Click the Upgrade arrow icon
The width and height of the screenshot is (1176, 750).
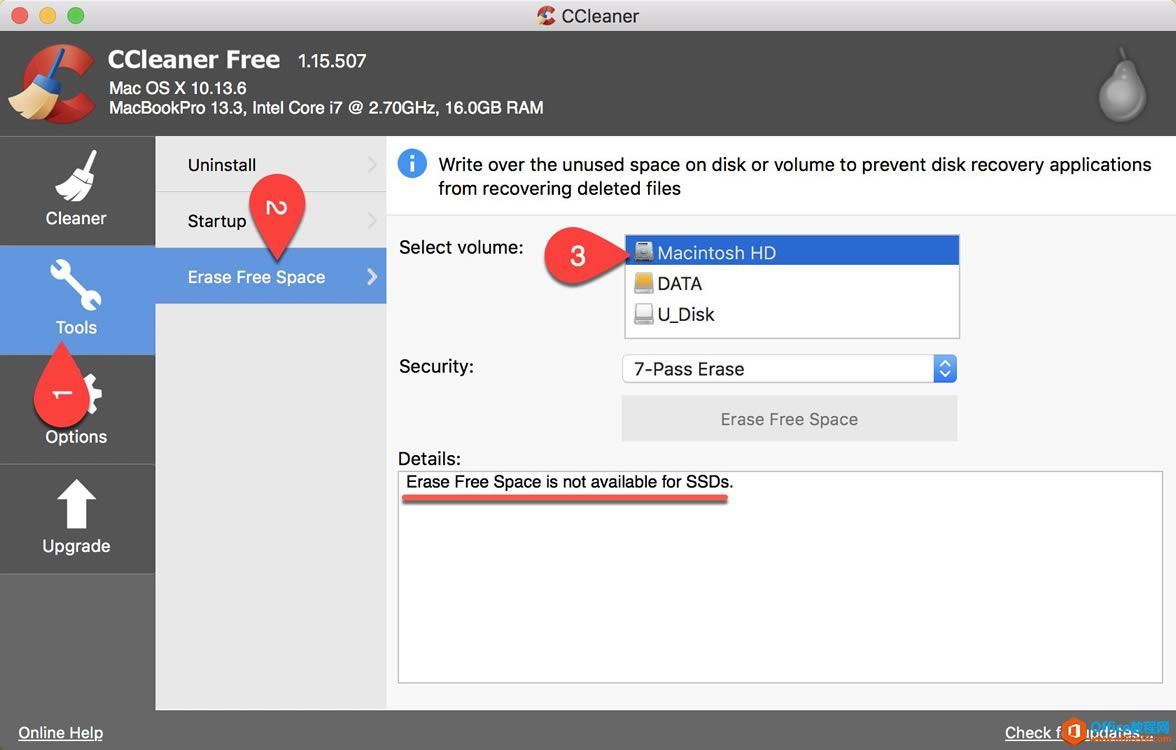pos(76,504)
